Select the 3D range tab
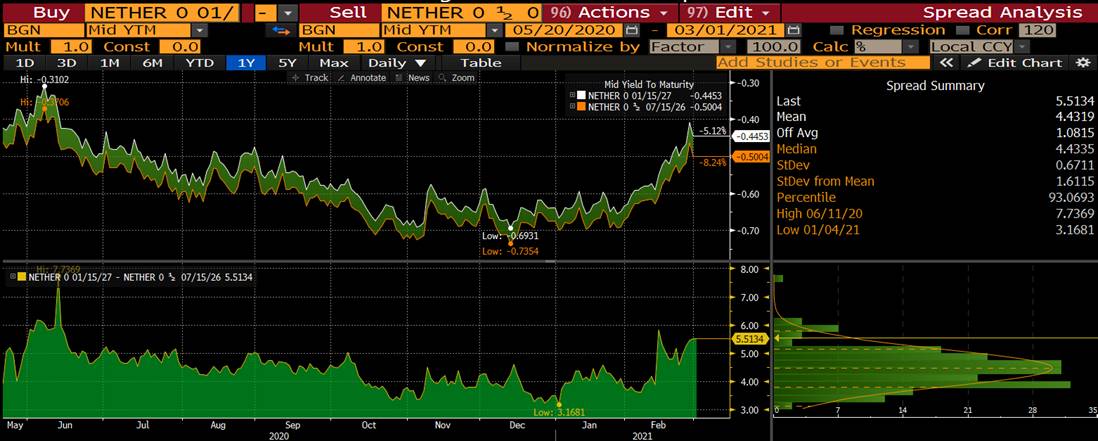 [x=67, y=62]
